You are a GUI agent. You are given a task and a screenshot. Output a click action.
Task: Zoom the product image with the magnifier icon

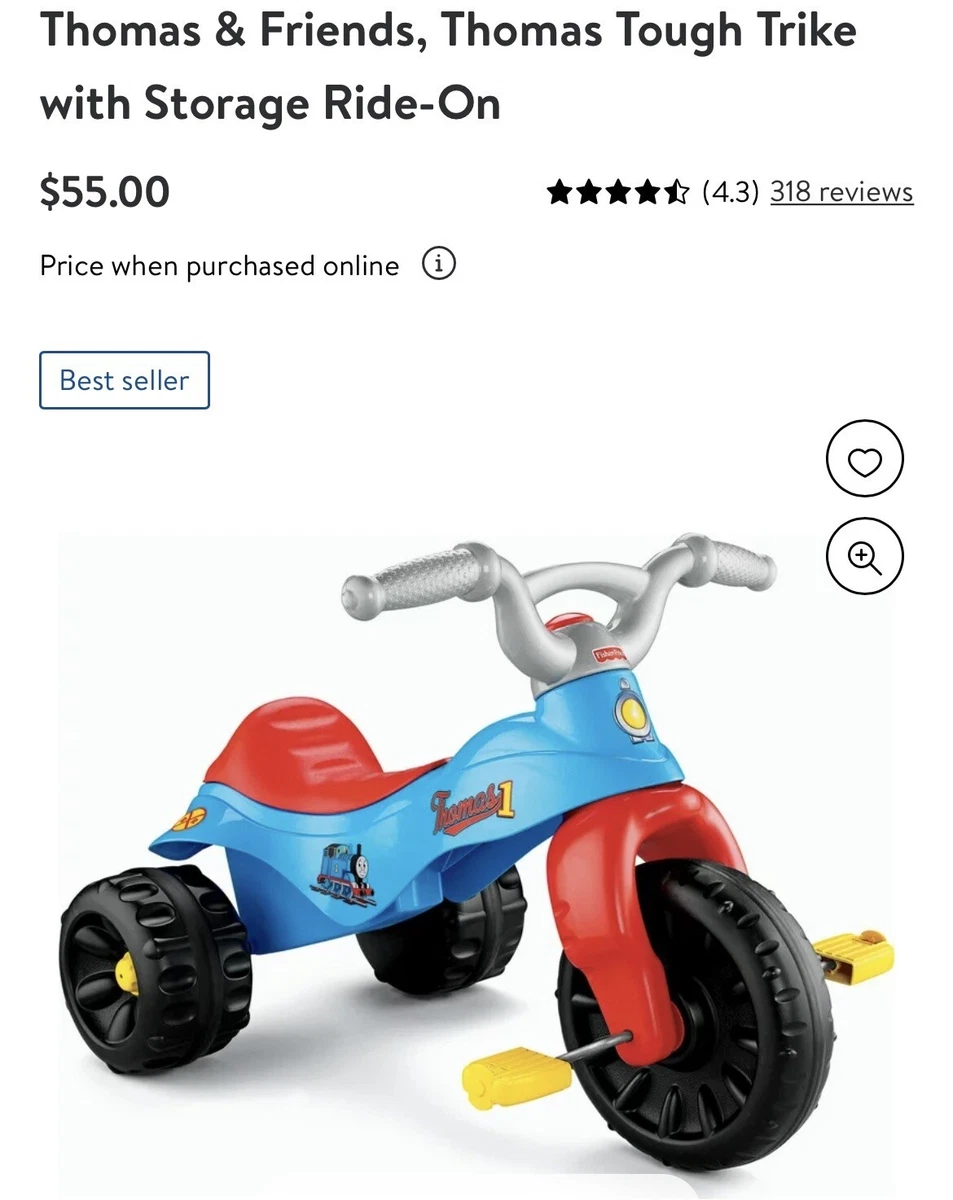(864, 556)
